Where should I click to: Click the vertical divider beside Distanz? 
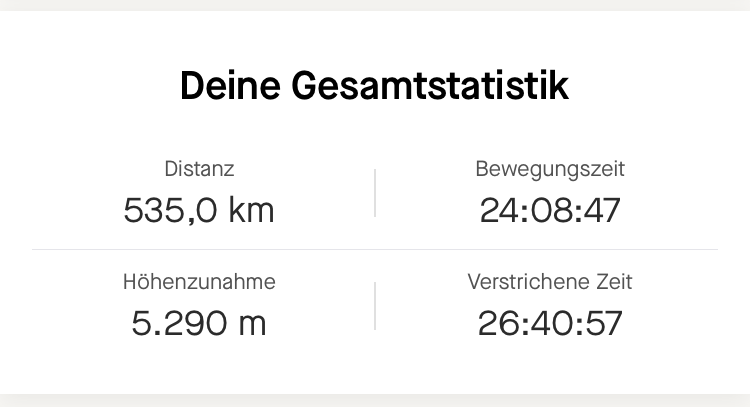375,192
